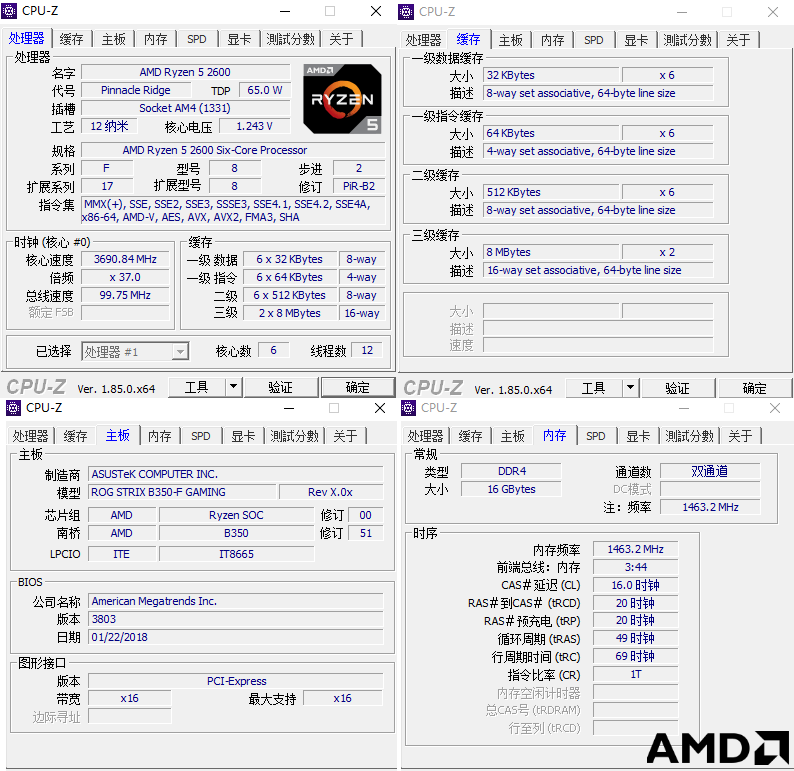The width and height of the screenshot is (794, 771).
Task: Click the AMD Ryzen 5 logo image
Action: pyautogui.click(x=342, y=99)
